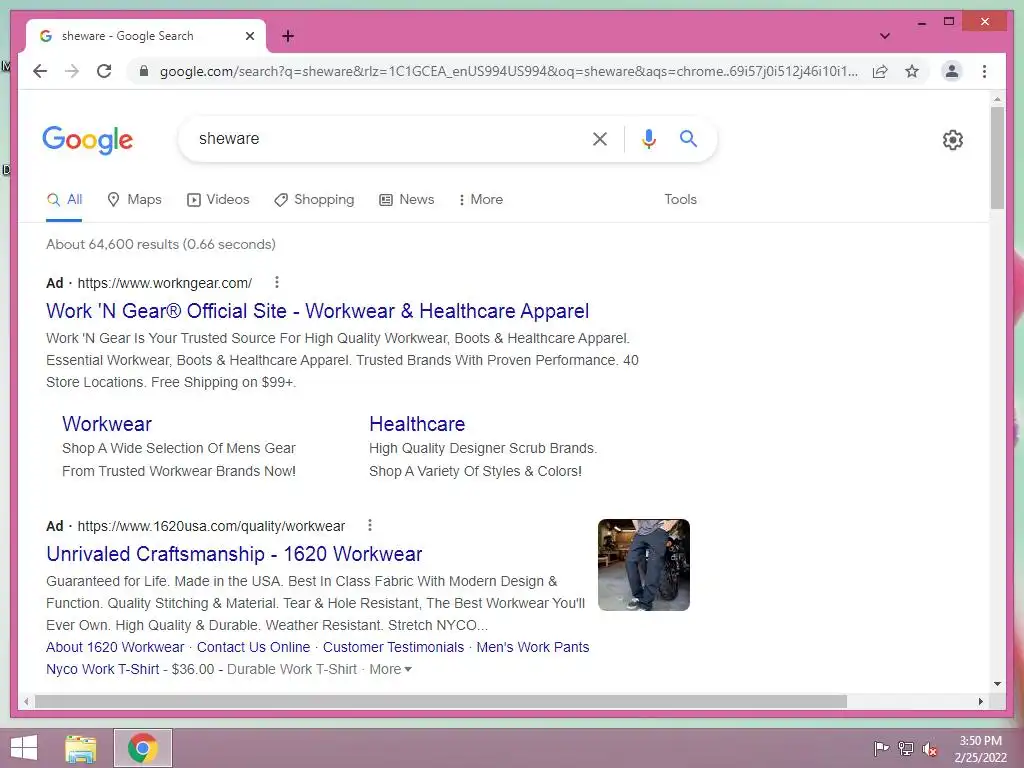Switch to the Maps tab

coord(135,200)
